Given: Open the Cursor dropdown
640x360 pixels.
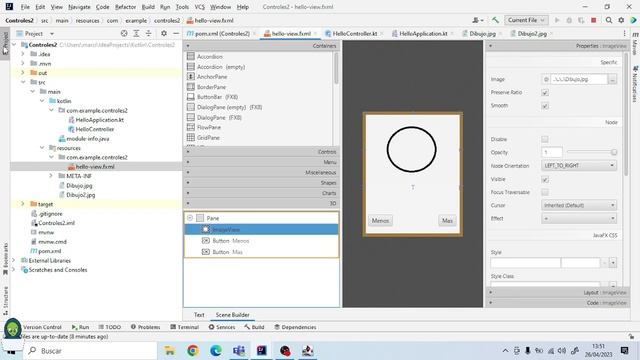Looking at the screenshot, I should [x=579, y=205].
